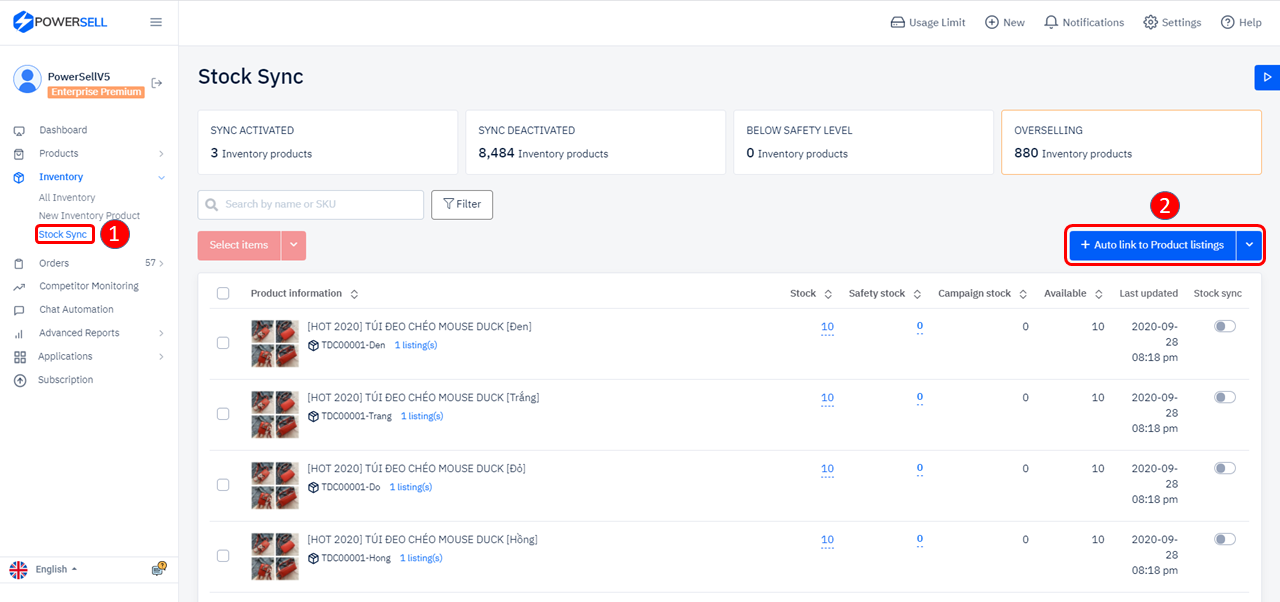Select the SYNC DEACTIVATED summary card
Image resolution: width=1280 pixels, height=602 pixels.
coord(596,142)
